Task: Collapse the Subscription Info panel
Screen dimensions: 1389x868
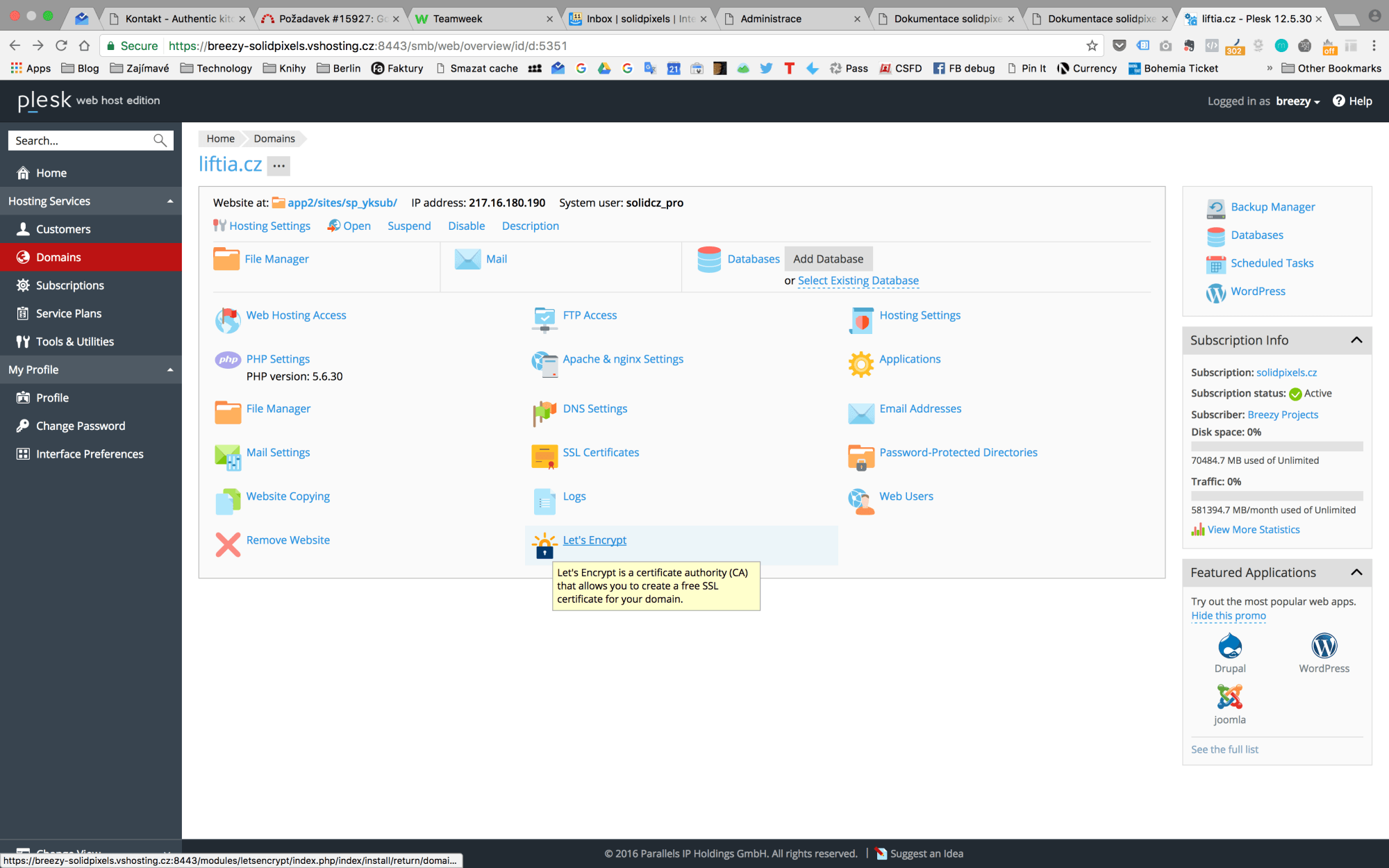Action: pyautogui.click(x=1356, y=340)
